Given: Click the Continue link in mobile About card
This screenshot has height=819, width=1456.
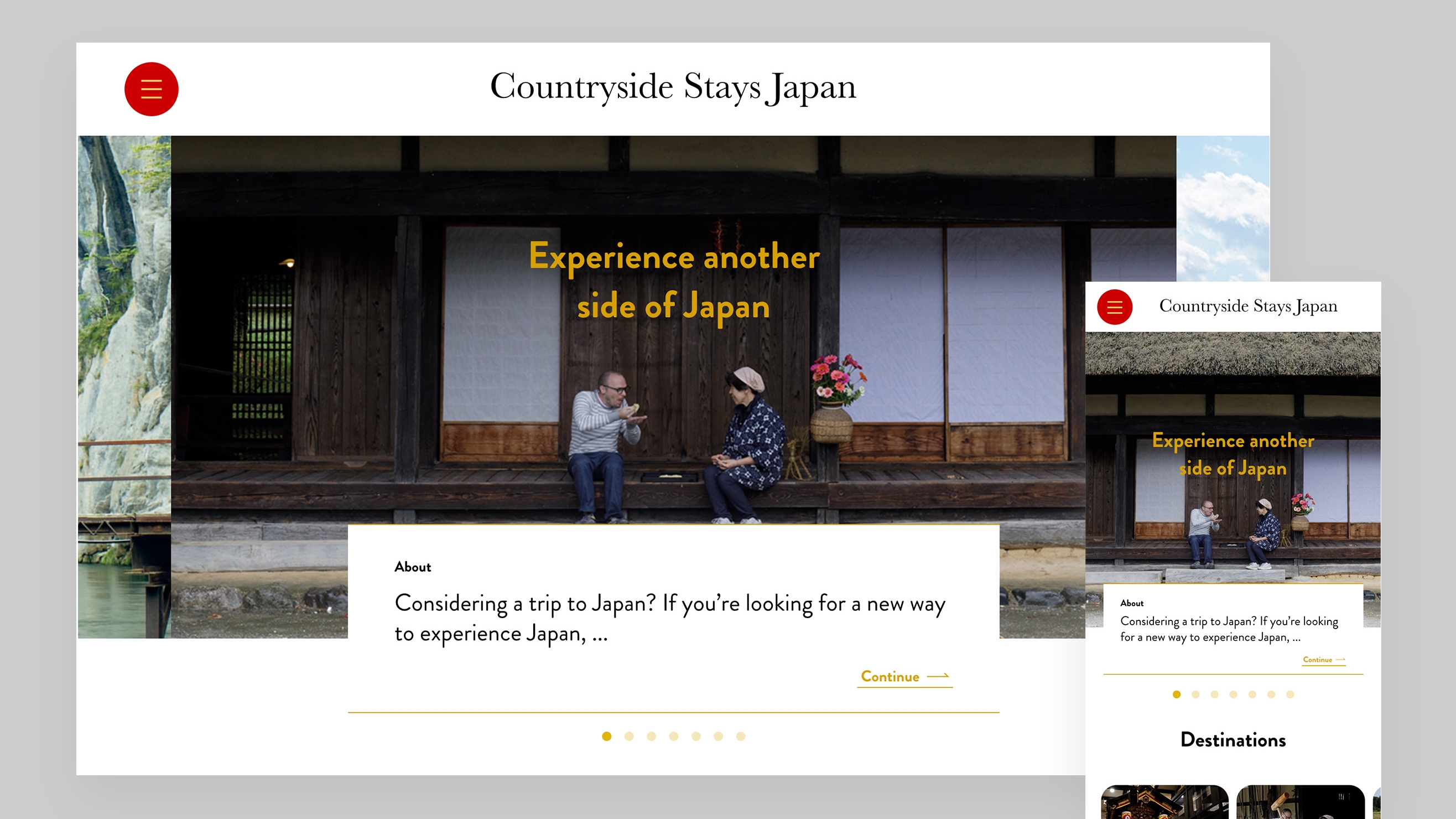Looking at the screenshot, I should point(1324,660).
